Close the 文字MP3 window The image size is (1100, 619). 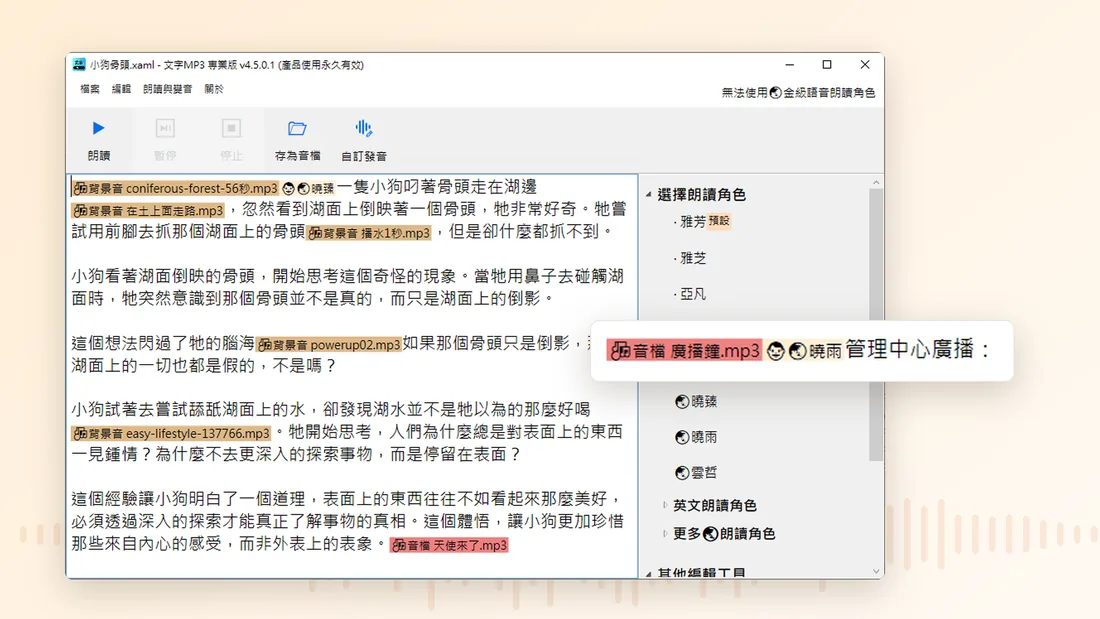pos(865,65)
